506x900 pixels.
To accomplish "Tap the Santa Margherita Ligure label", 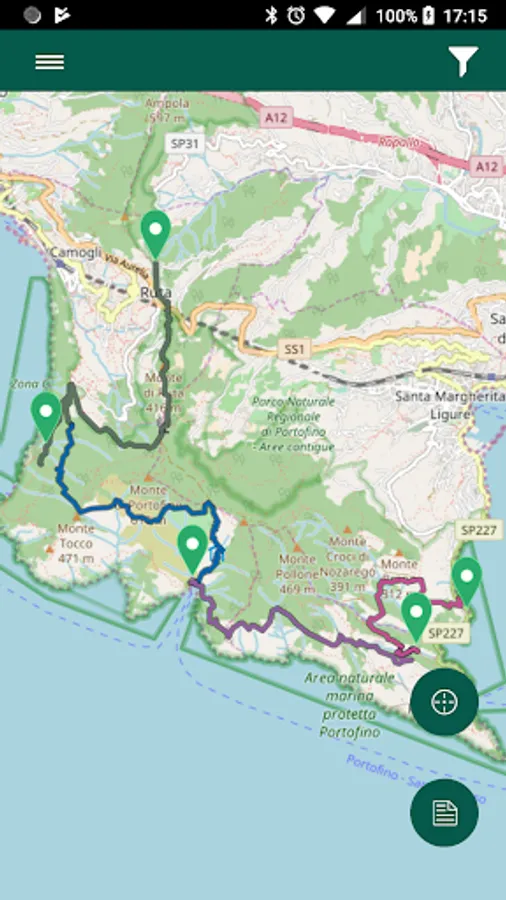I will [x=450, y=405].
